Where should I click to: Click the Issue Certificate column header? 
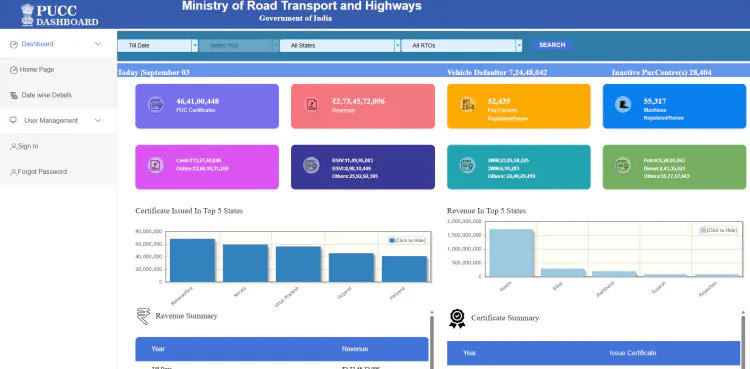pyautogui.click(x=633, y=353)
